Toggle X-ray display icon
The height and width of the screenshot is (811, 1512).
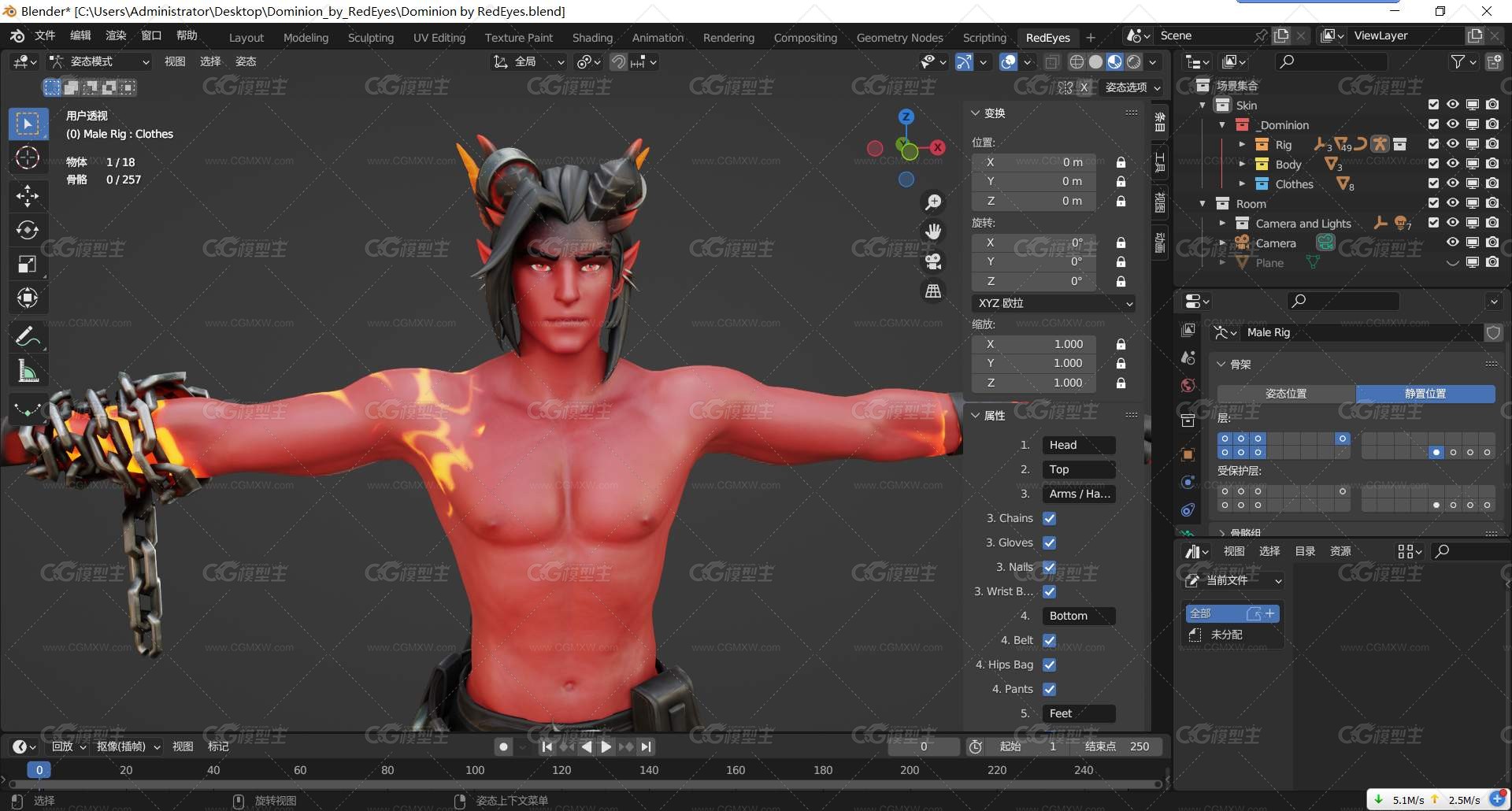tap(1051, 61)
